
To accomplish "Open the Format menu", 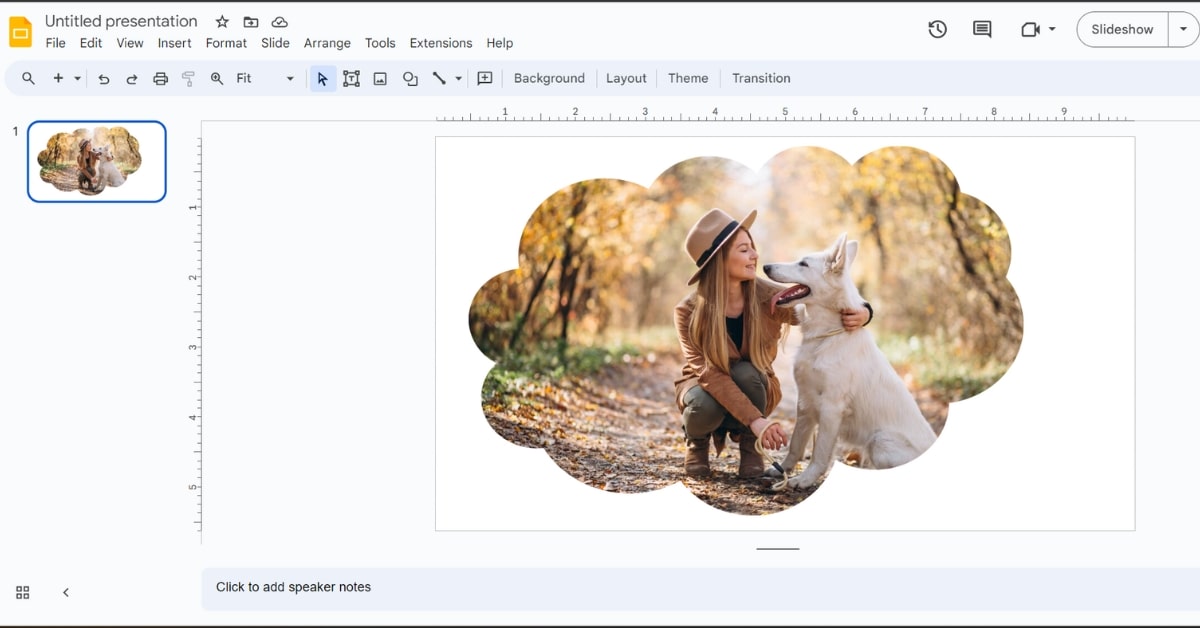I will [x=226, y=43].
